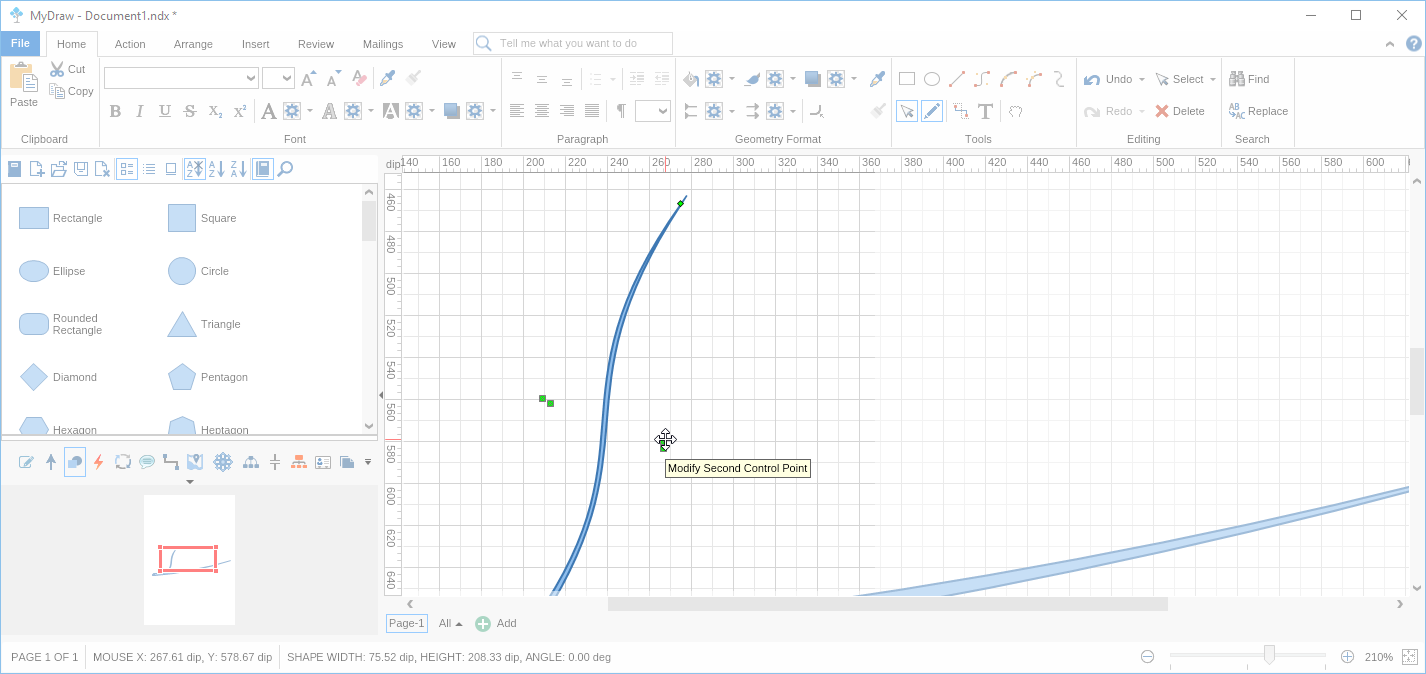Open the All pages list arrow
The image size is (1426, 674).
[459, 624]
